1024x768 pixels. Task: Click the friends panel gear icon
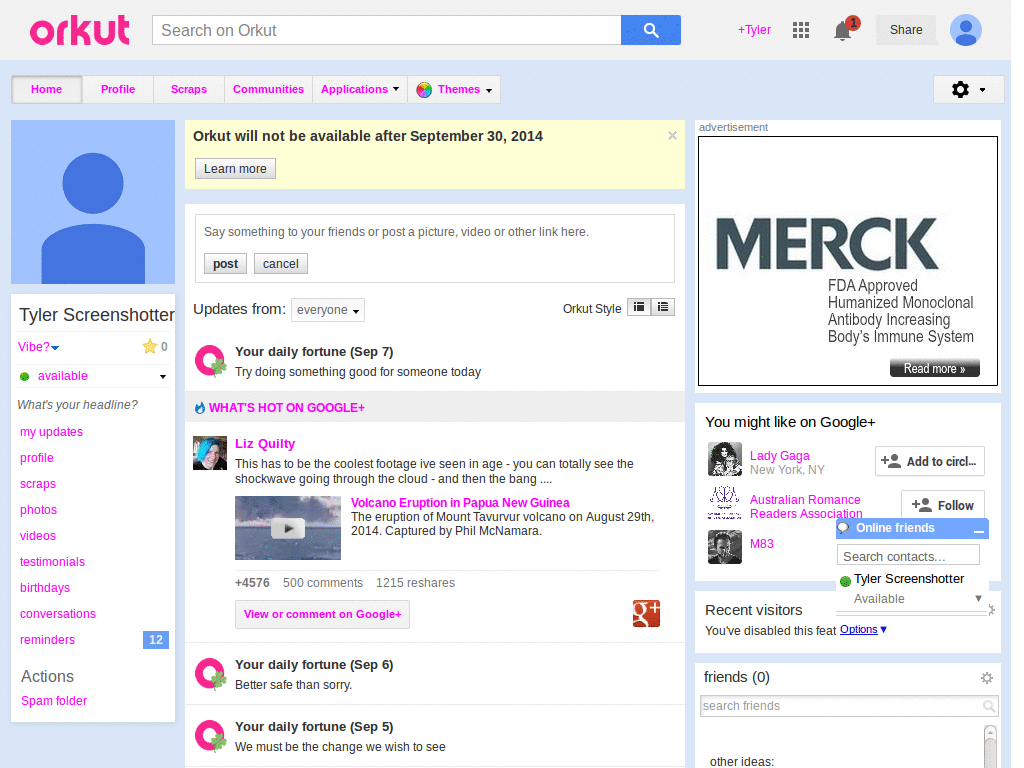tap(987, 678)
